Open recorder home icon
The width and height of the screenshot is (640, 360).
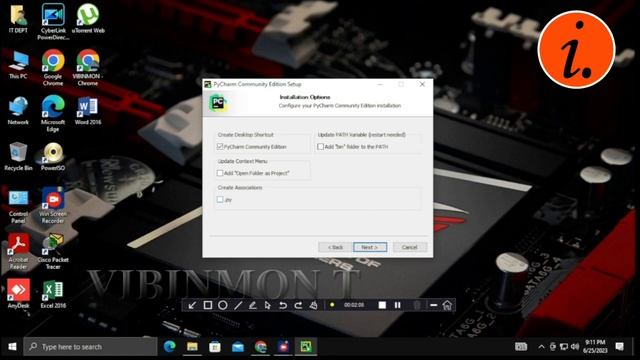(447, 305)
